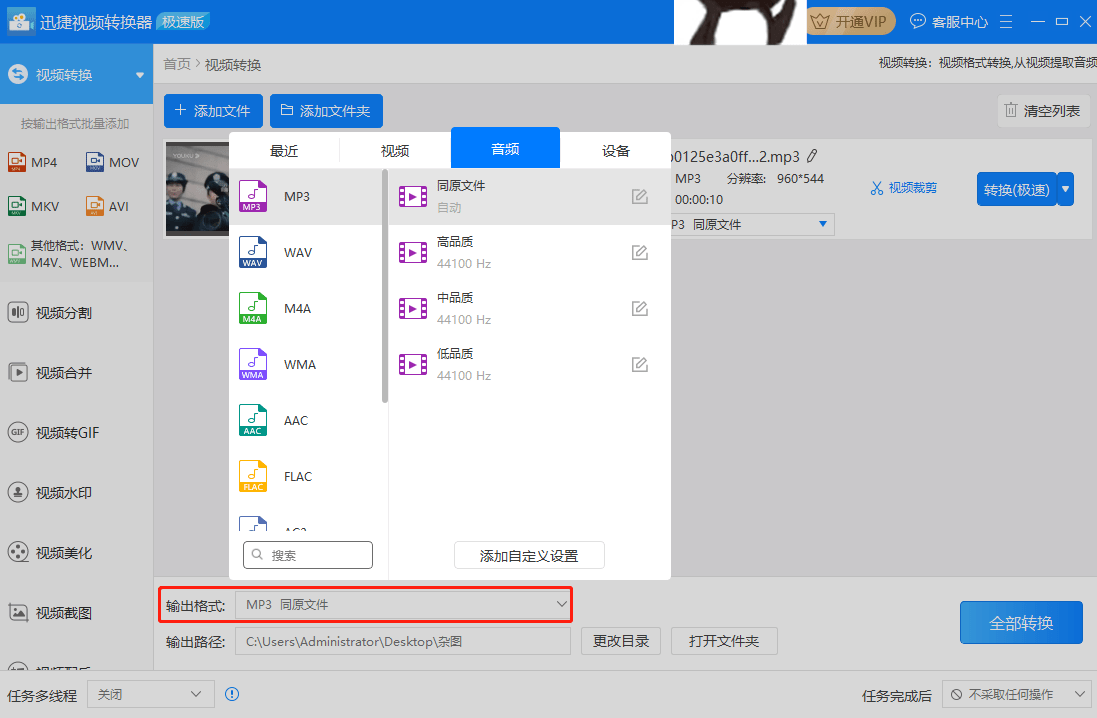
Task: Switch to the 设备 tab
Action: click(x=616, y=151)
